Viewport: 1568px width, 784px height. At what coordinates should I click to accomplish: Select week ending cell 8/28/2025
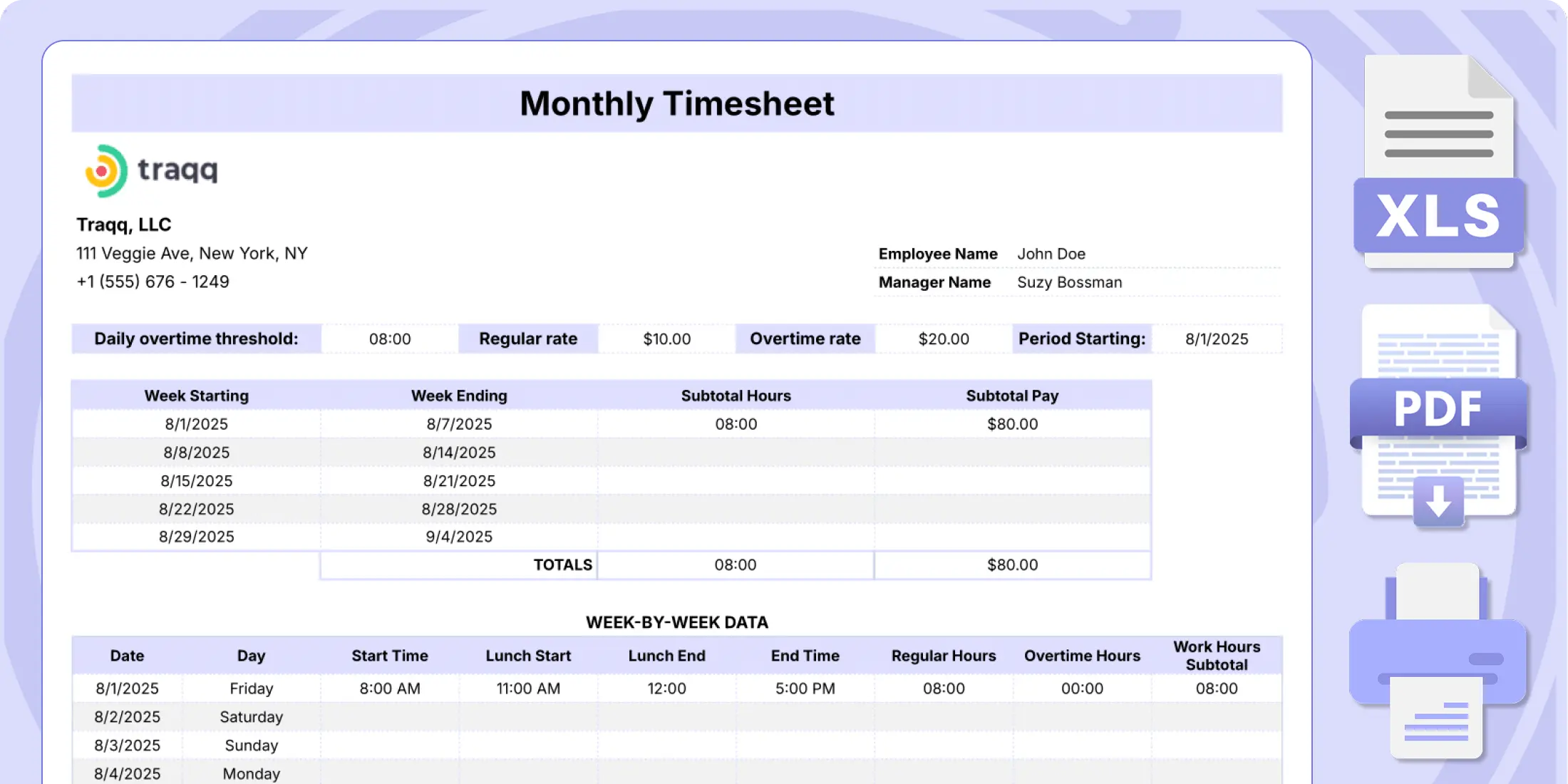[459, 509]
